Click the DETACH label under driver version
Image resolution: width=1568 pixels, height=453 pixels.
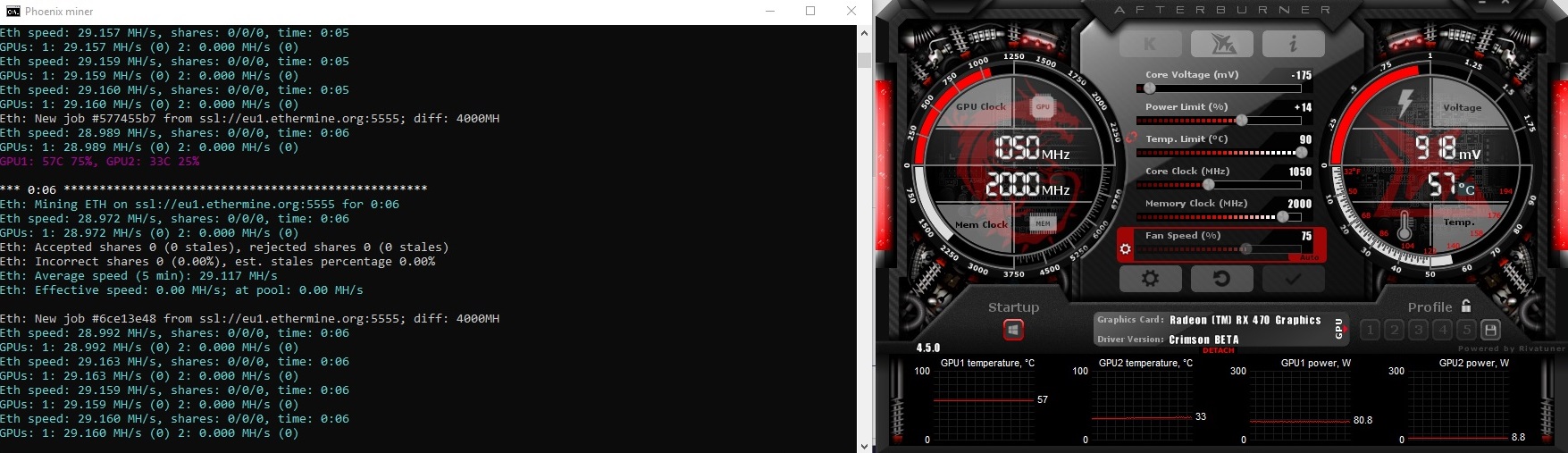click(x=1218, y=350)
